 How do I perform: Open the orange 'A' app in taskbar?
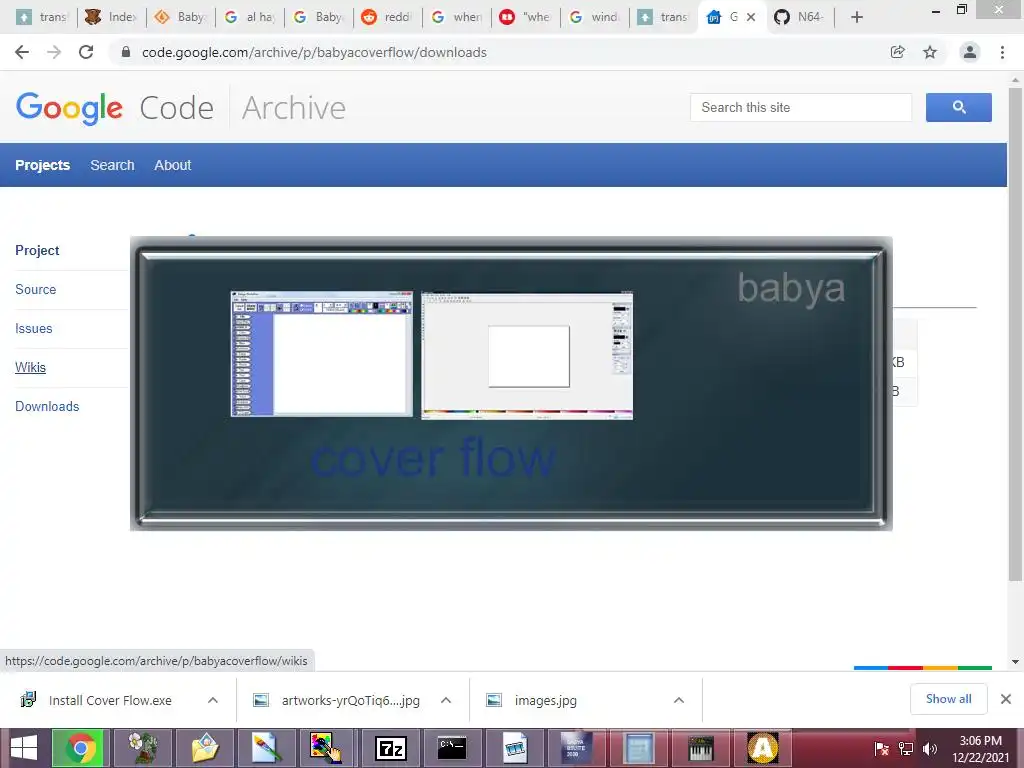pos(762,748)
